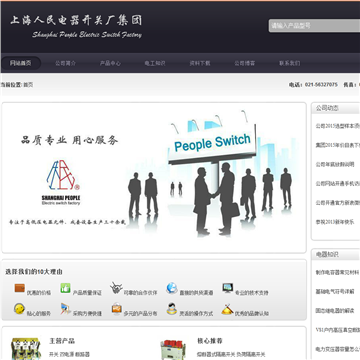Screen dimensions: 360x360
Task: Click the 电器知识 panel header
Action: point(336,255)
